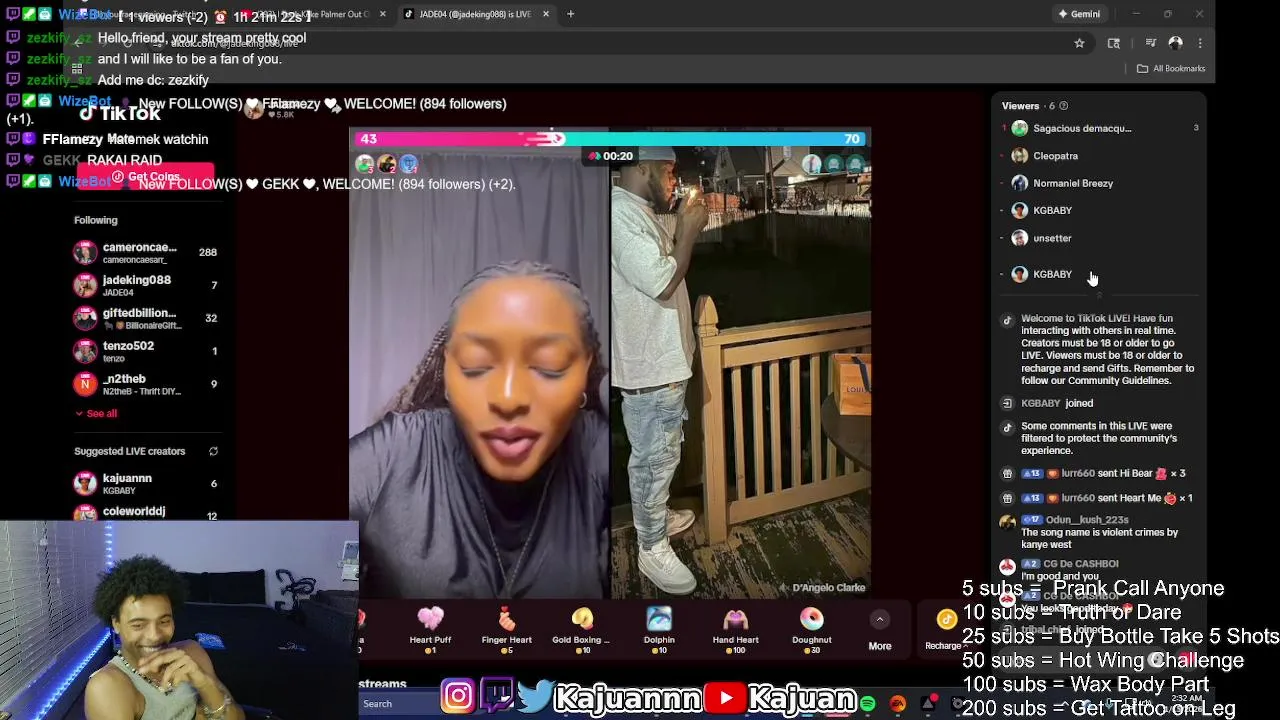
Task: Open the All Bookmarks folder
Action: pos(1171,68)
